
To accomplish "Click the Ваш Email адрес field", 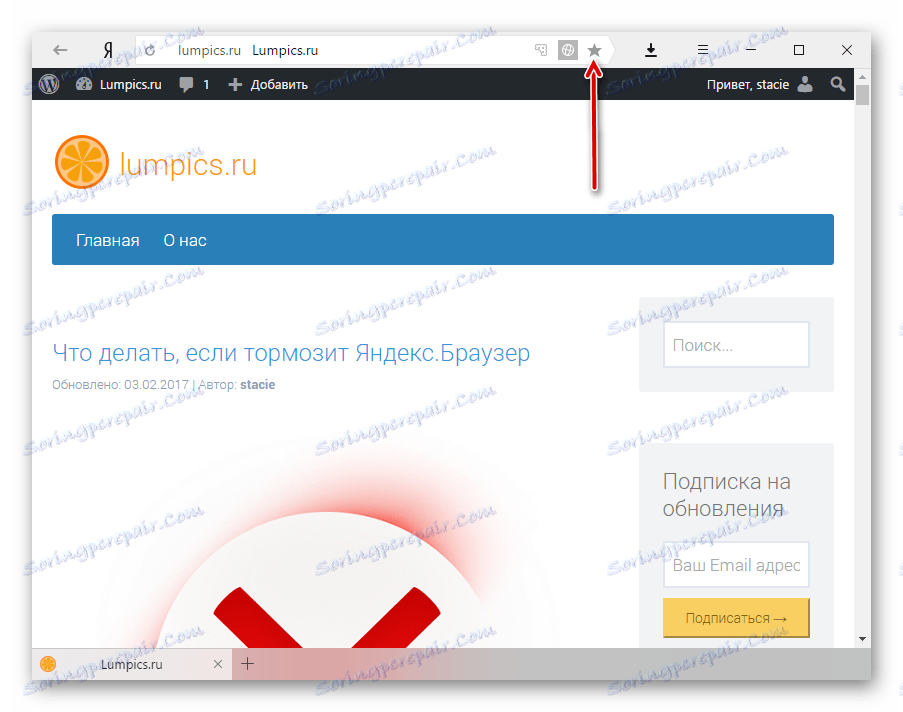I will (x=736, y=565).
